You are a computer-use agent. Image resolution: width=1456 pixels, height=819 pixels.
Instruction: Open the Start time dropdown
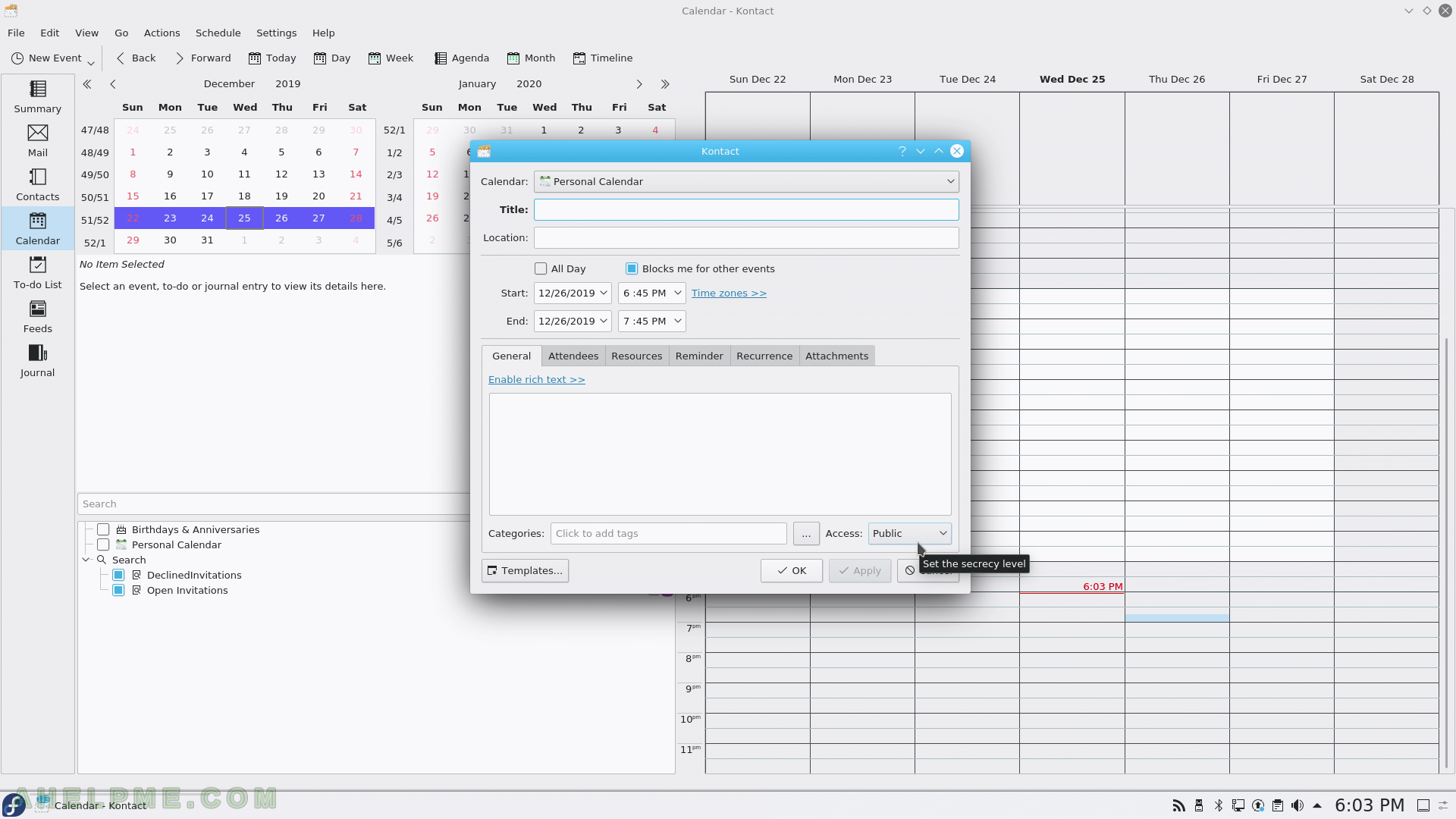click(678, 293)
